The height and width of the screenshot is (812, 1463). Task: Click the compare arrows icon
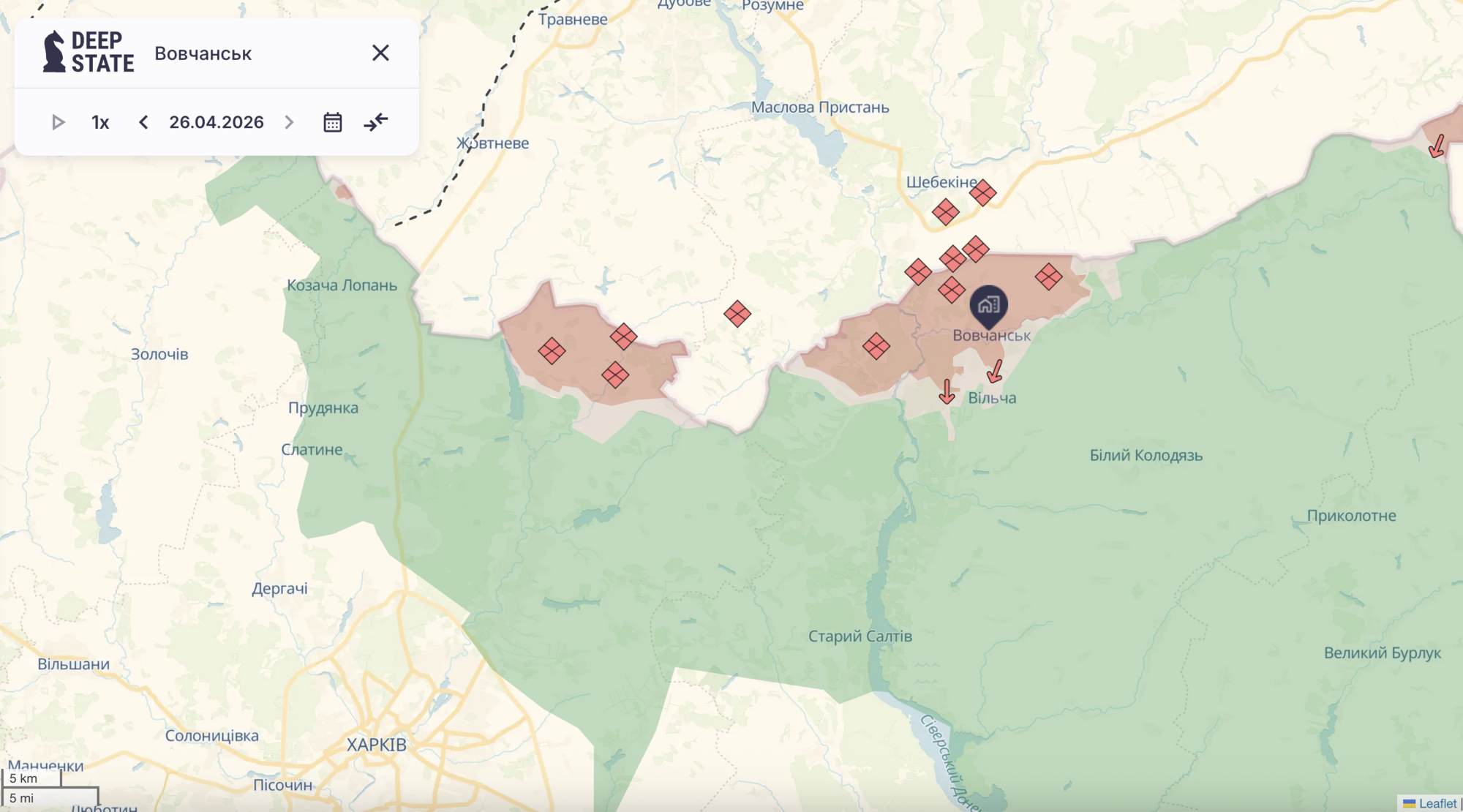[376, 122]
